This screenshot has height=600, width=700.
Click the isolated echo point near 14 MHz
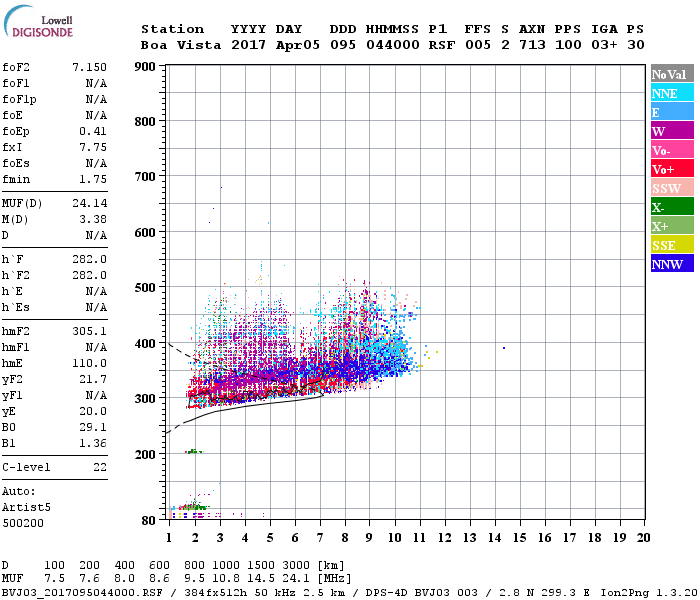504,348
